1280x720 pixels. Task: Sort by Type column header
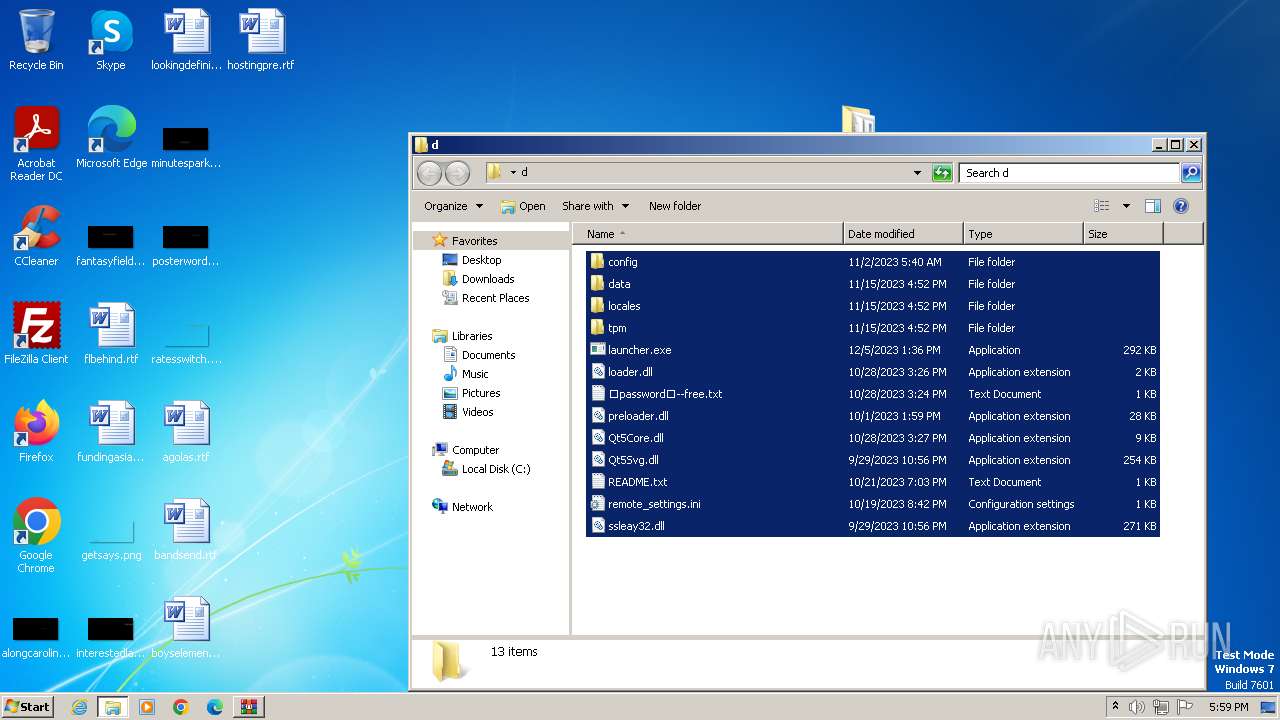click(x=1023, y=234)
